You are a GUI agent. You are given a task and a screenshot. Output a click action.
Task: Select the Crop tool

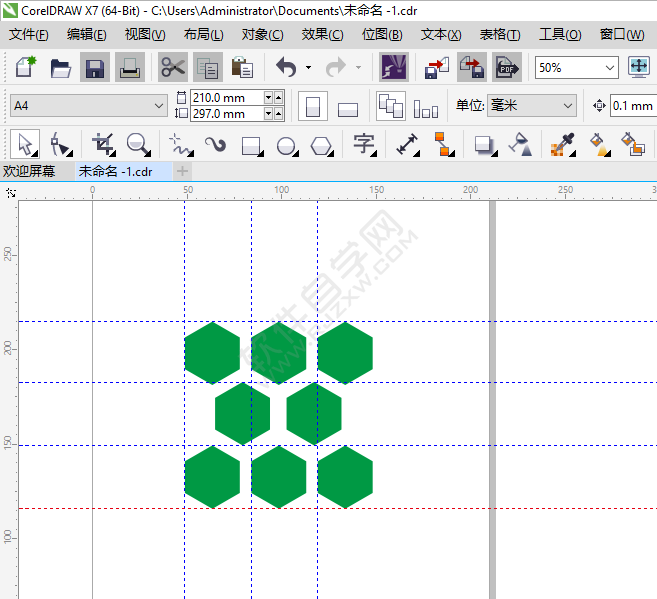102,145
